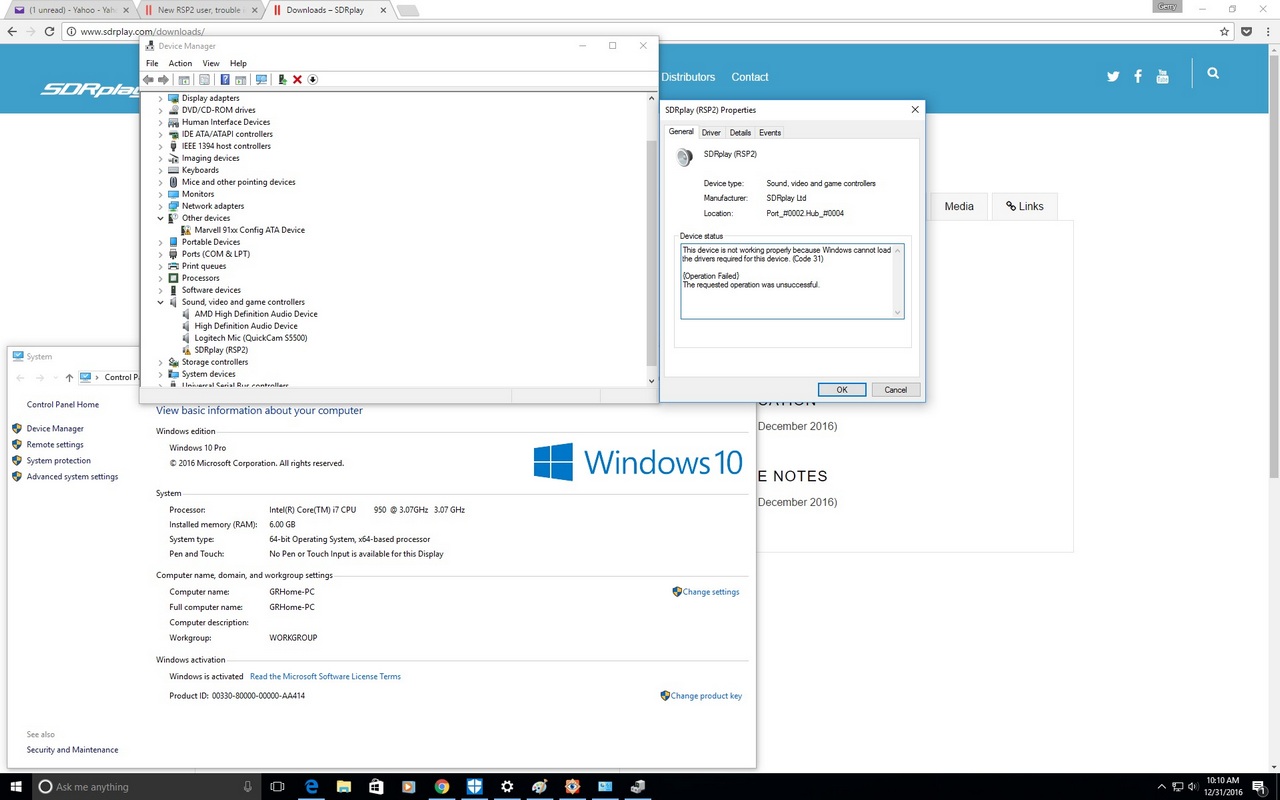Screen dimensions: 1280x800
Task: Open the Help menu in Device Manager
Action: click(x=238, y=63)
